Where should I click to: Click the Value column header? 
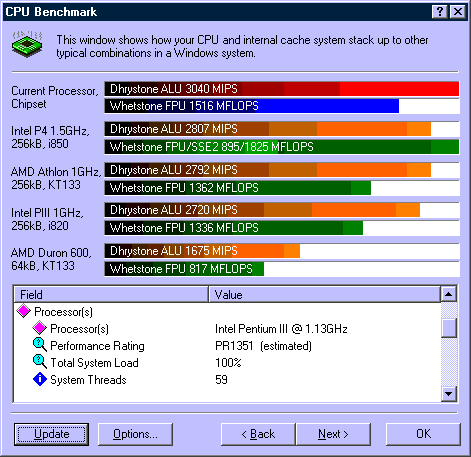(x=324, y=294)
